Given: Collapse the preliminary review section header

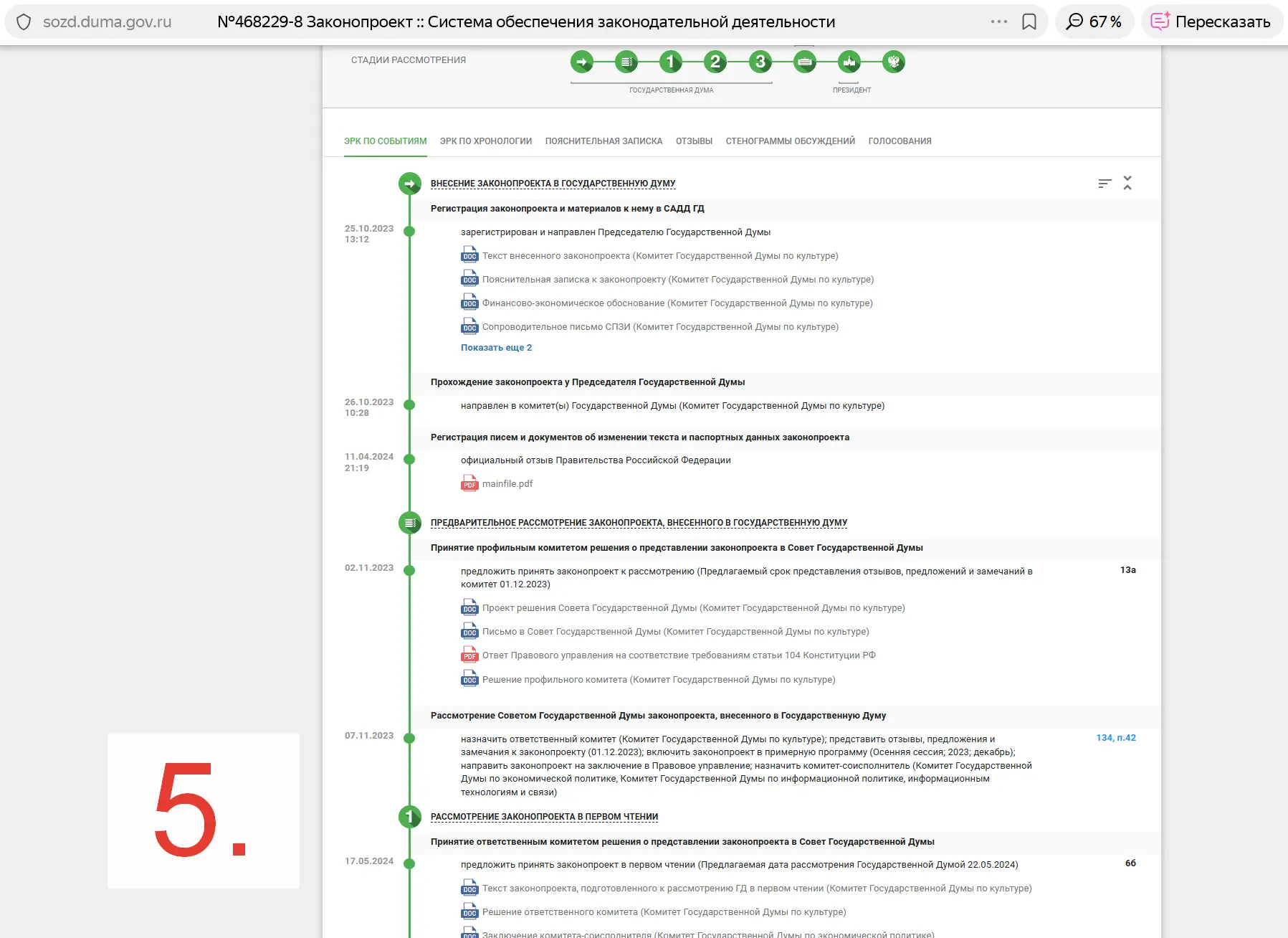Looking at the screenshot, I should [639, 523].
